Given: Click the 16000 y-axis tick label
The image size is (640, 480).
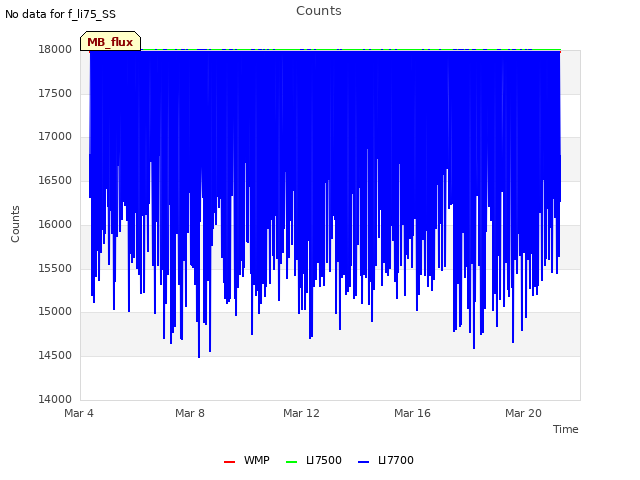Looking at the screenshot, I should (55, 224).
